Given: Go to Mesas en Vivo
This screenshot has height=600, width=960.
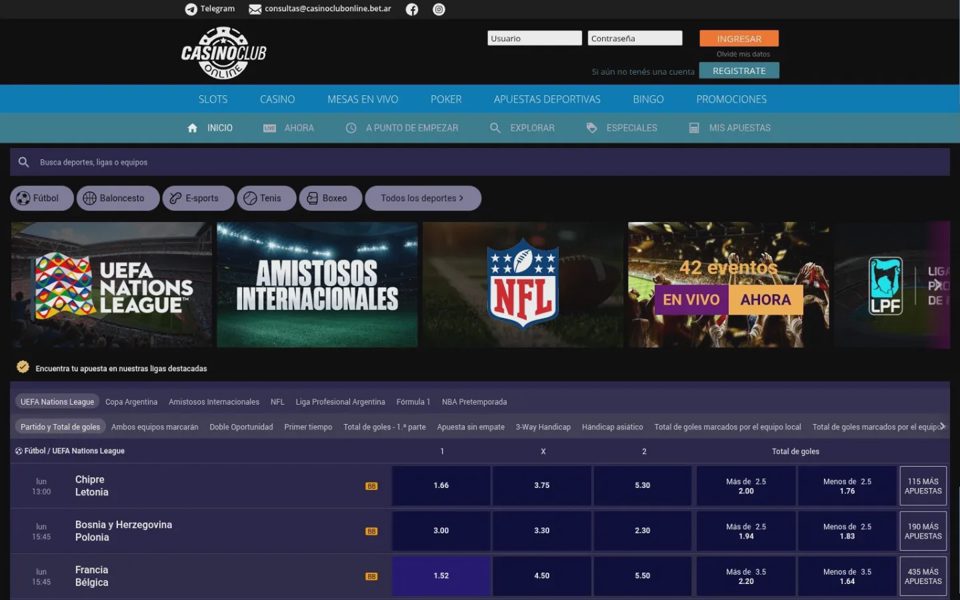Looking at the screenshot, I should pyautogui.click(x=362, y=99).
